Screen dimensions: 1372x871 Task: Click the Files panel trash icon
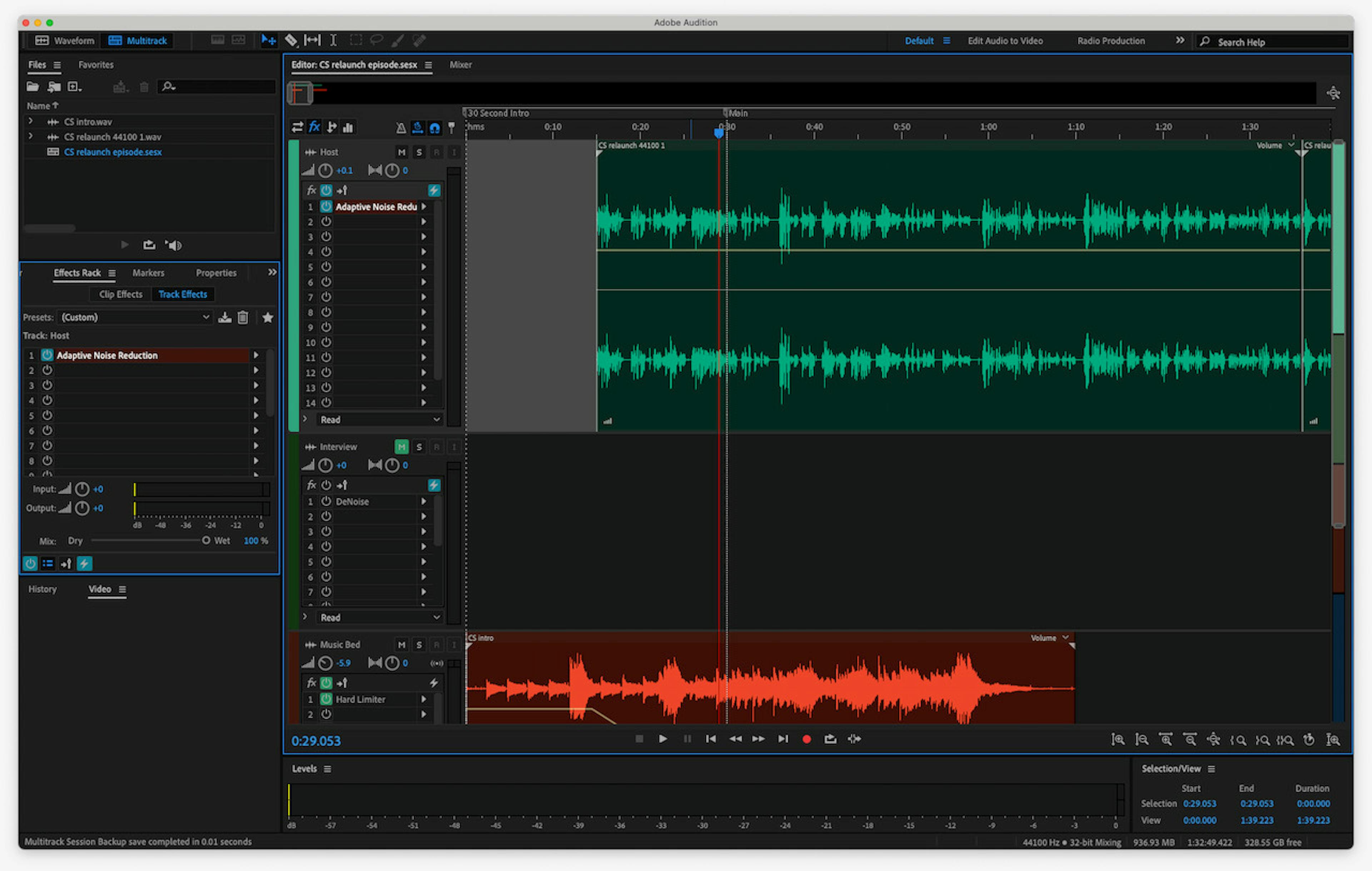[x=144, y=86]
